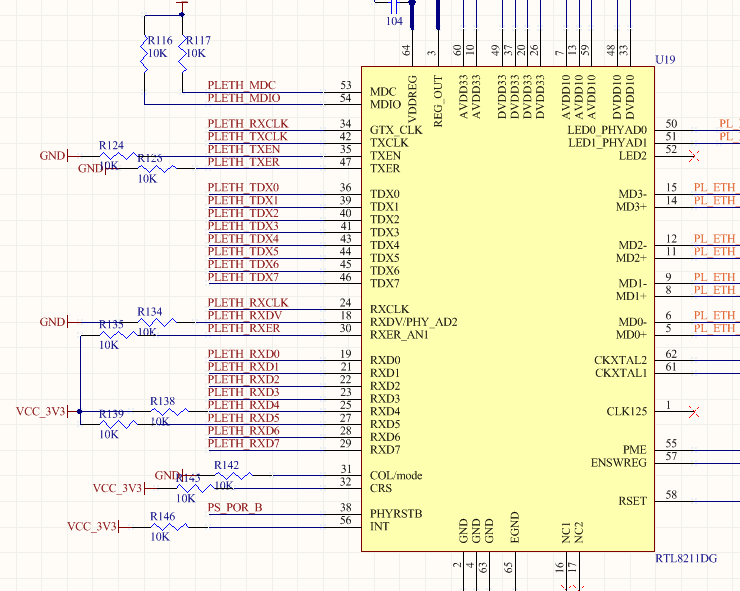Click the VCC_3V3 power port near R146
The image size is (740, 591).
93,527
